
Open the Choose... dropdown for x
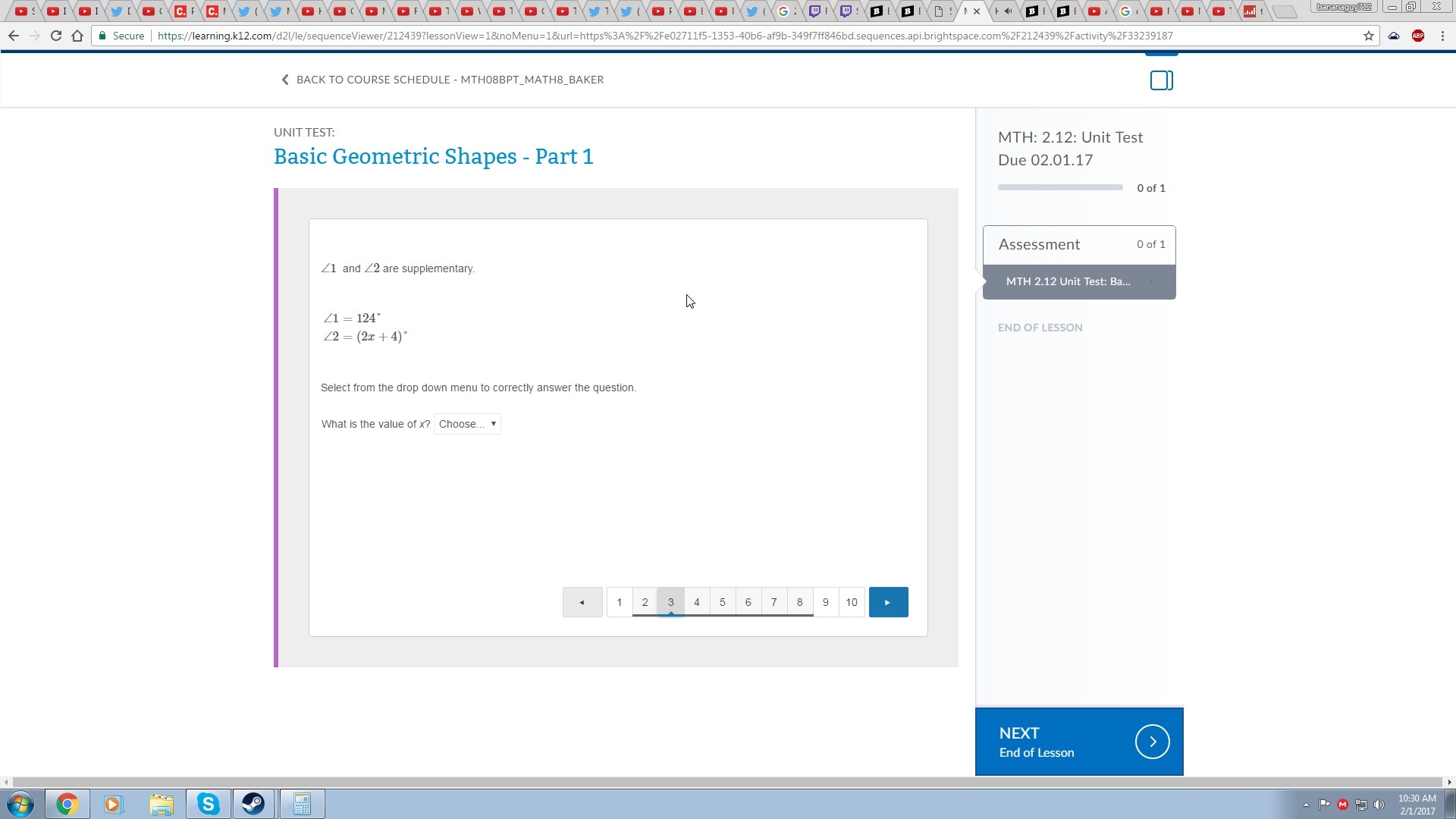point(467,424)
